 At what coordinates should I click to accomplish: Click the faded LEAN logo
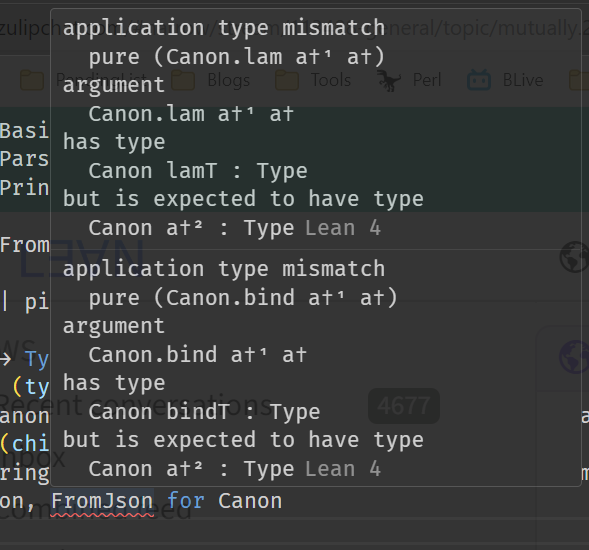(x=82, y=259)
